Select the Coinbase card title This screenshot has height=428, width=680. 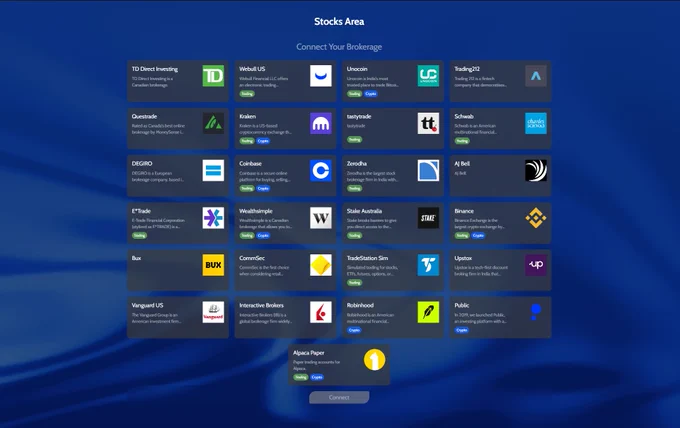[251, 163]
